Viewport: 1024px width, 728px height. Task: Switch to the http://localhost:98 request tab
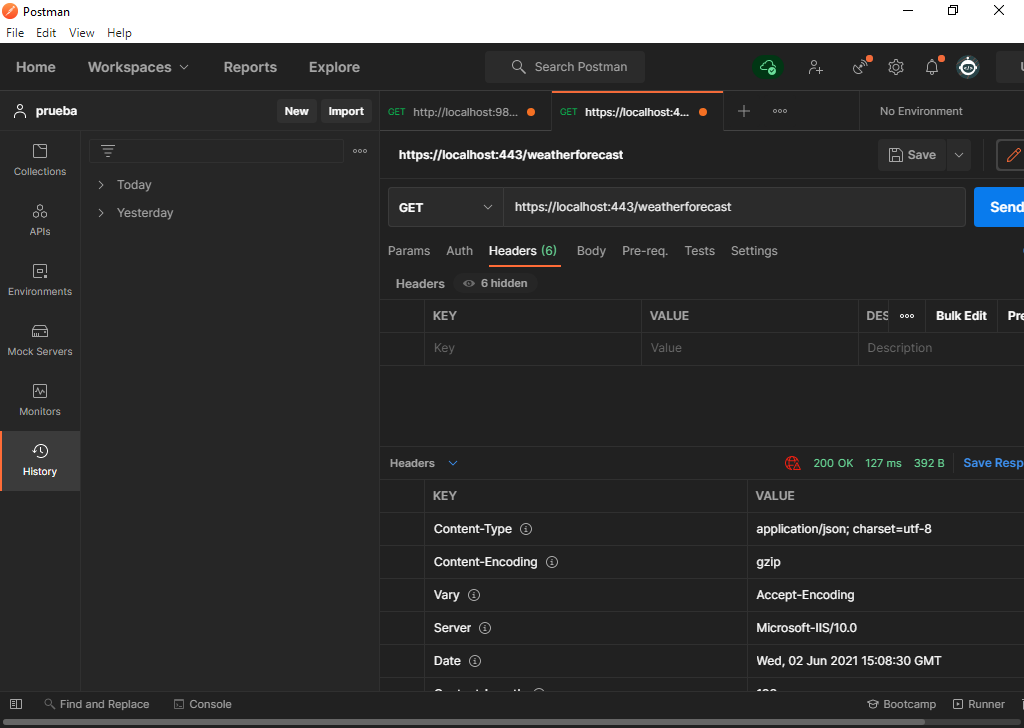tap(465, 112)
